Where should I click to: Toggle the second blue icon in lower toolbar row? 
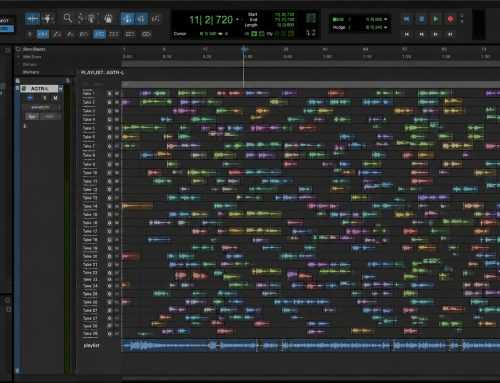99,34
